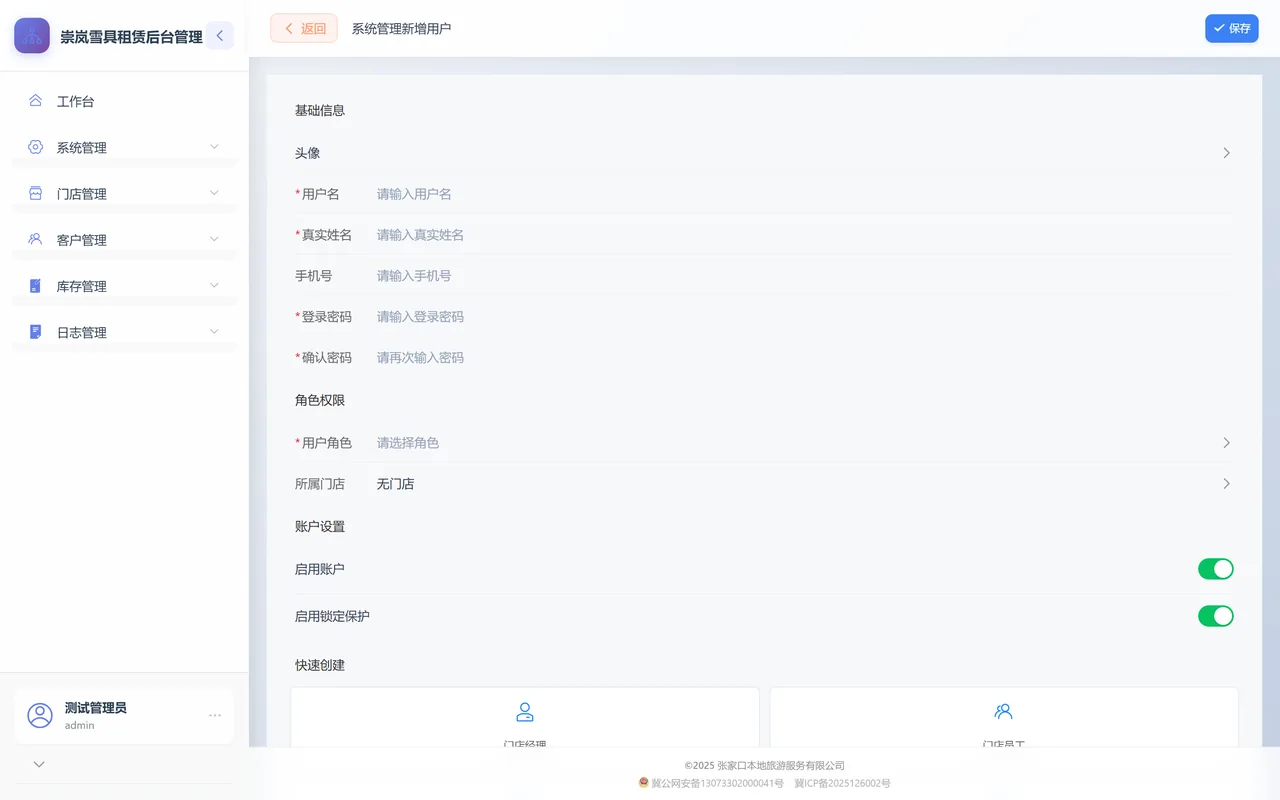
Task: Click the 库存管理 inventory icon
Action: coord(35,286)
